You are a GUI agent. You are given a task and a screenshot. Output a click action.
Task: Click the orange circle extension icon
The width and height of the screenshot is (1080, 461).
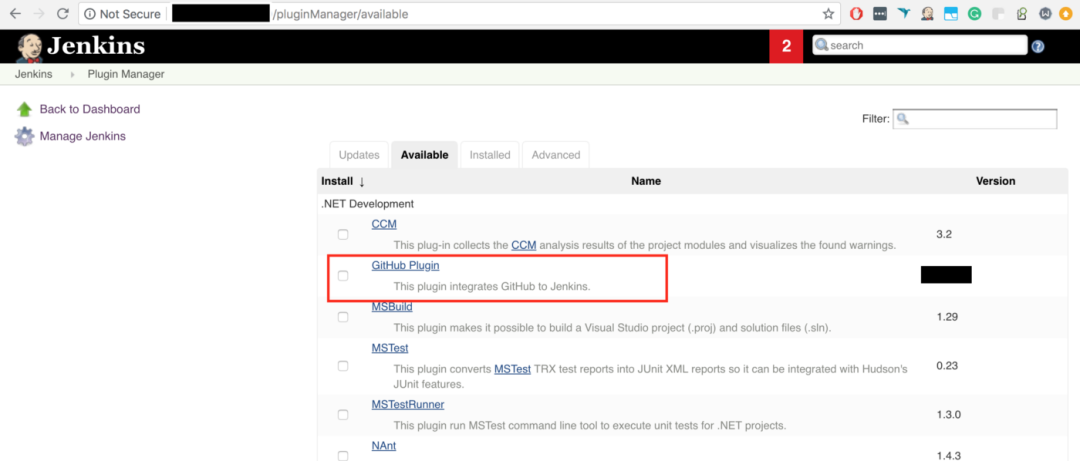[1065, 14]
